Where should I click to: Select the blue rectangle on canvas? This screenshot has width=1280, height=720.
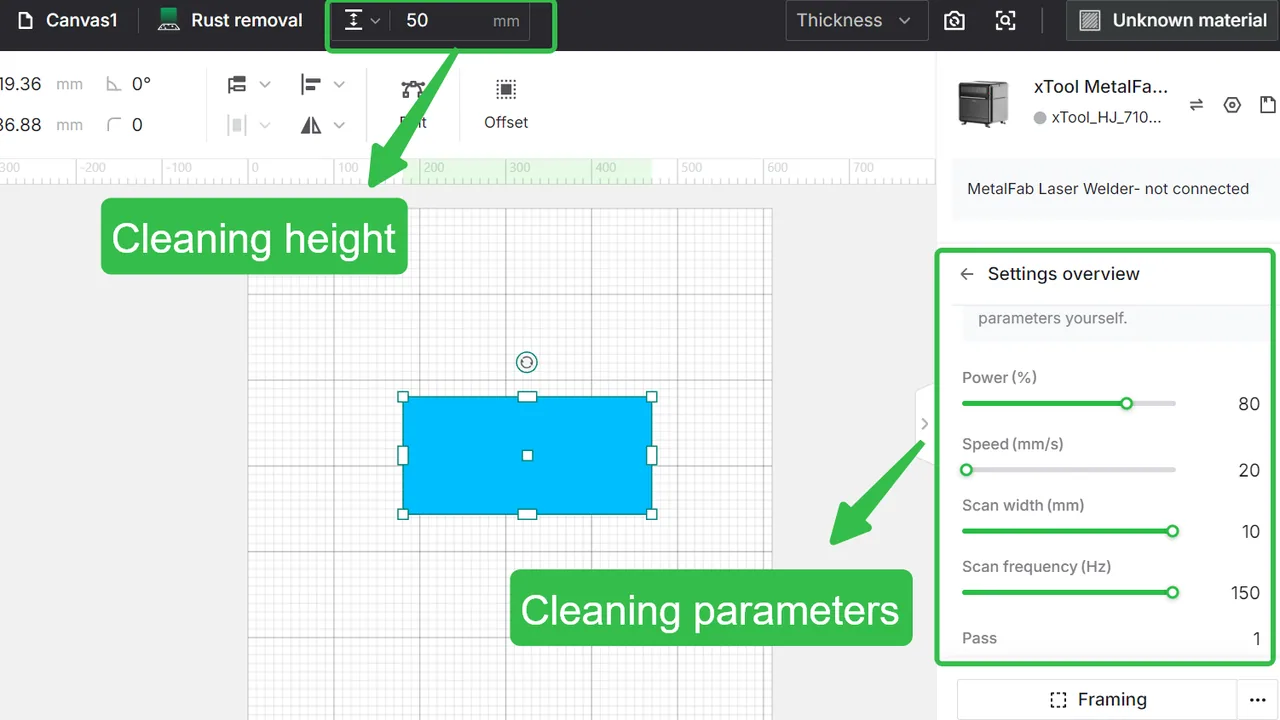pyautogui.click(x=527, y=455)
